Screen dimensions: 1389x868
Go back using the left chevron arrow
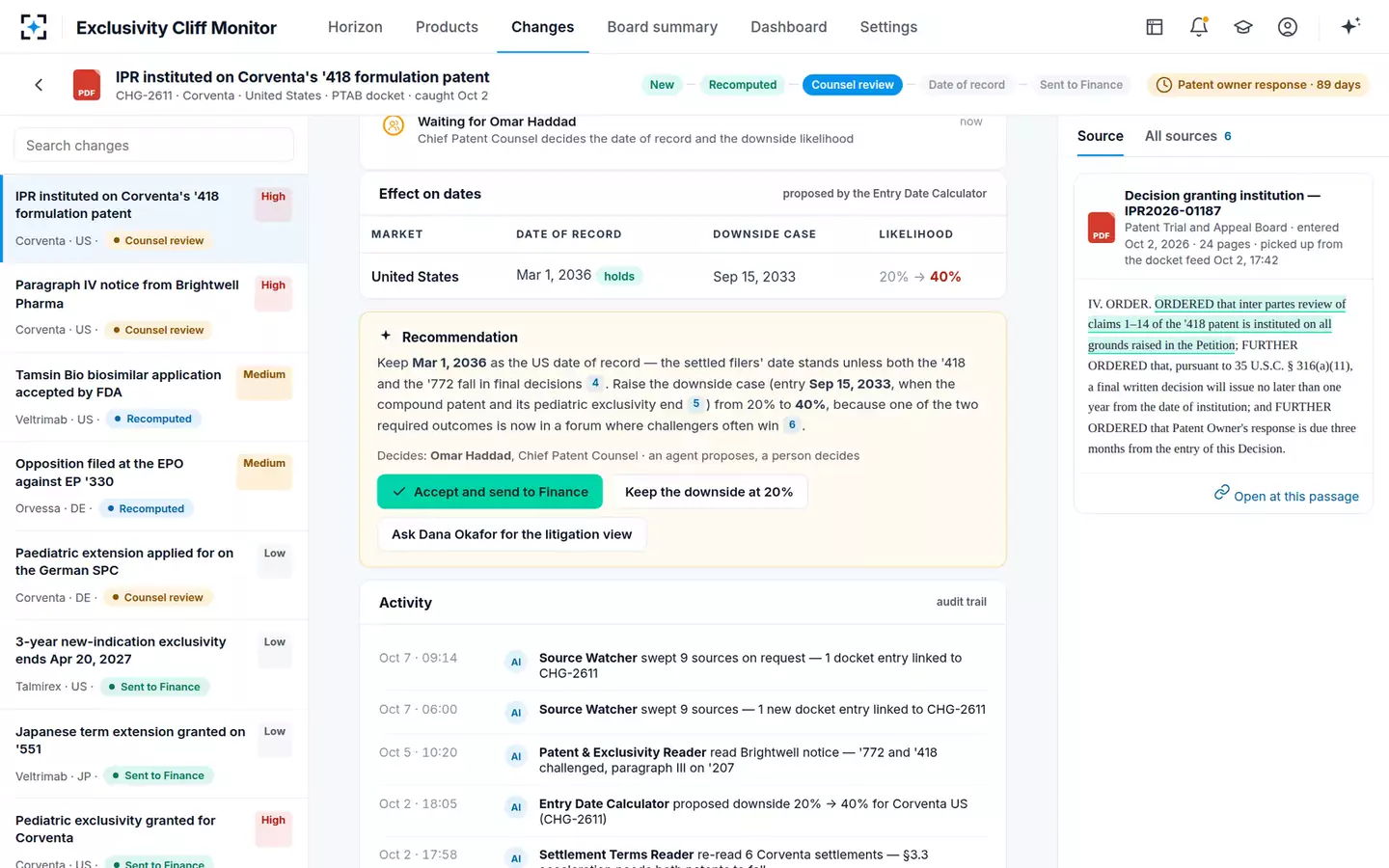(x=39, y=85)
